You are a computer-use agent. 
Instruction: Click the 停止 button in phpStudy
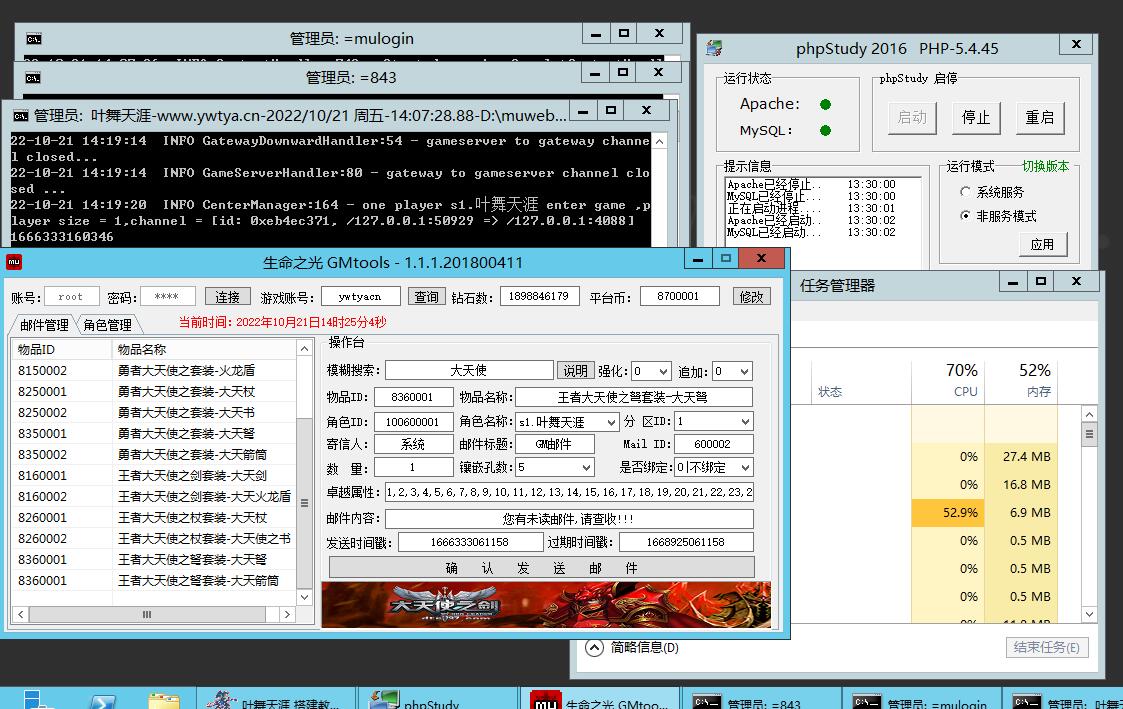point(975,117)
